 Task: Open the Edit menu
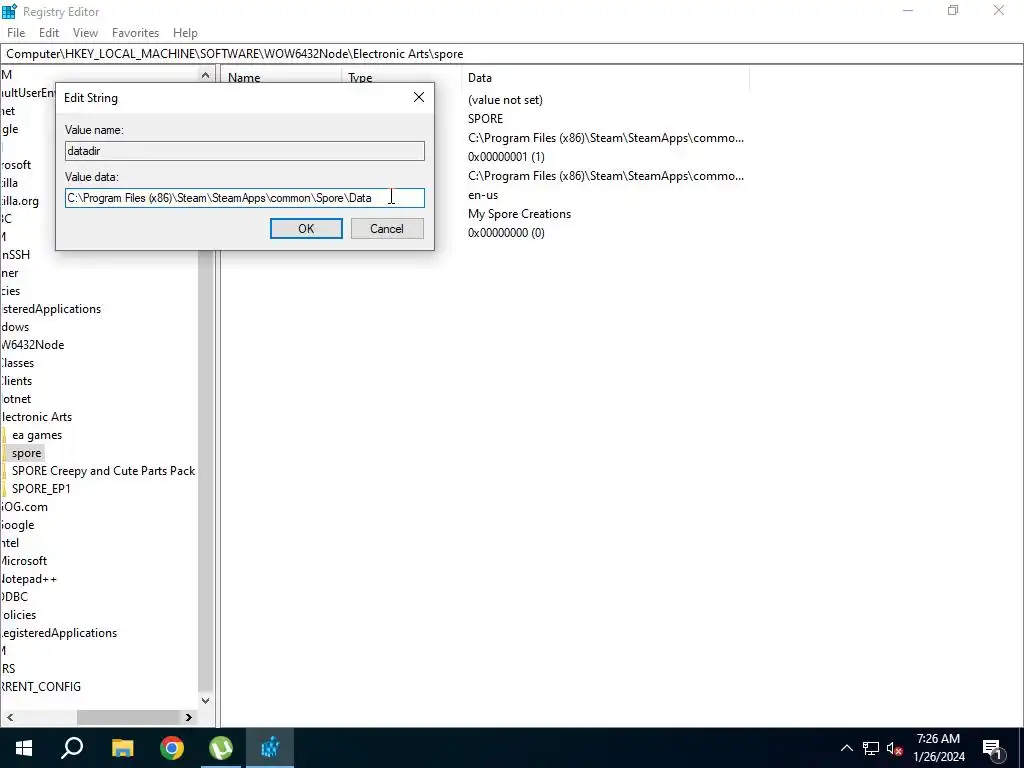[49, 33]
